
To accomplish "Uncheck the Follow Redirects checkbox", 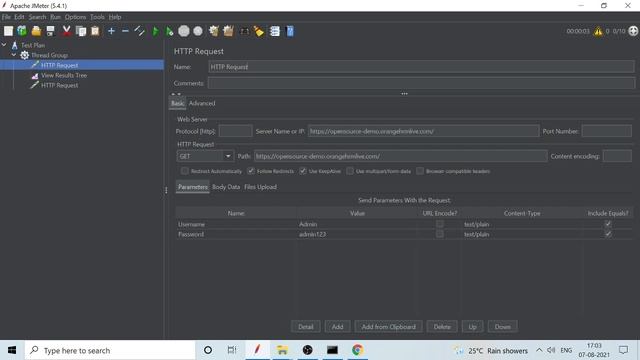I will 251,171.
